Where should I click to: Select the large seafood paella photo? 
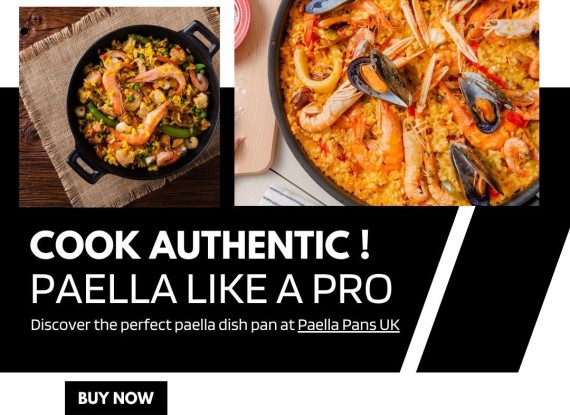387,103
